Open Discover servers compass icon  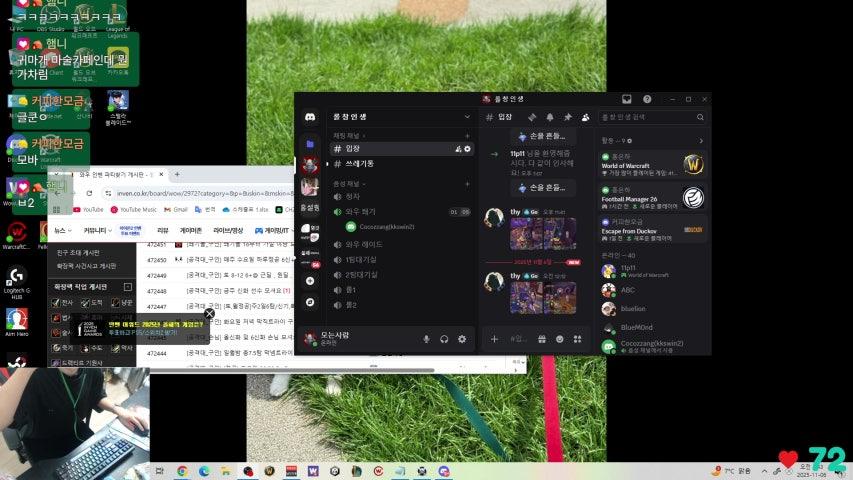(x=310, y=302)
